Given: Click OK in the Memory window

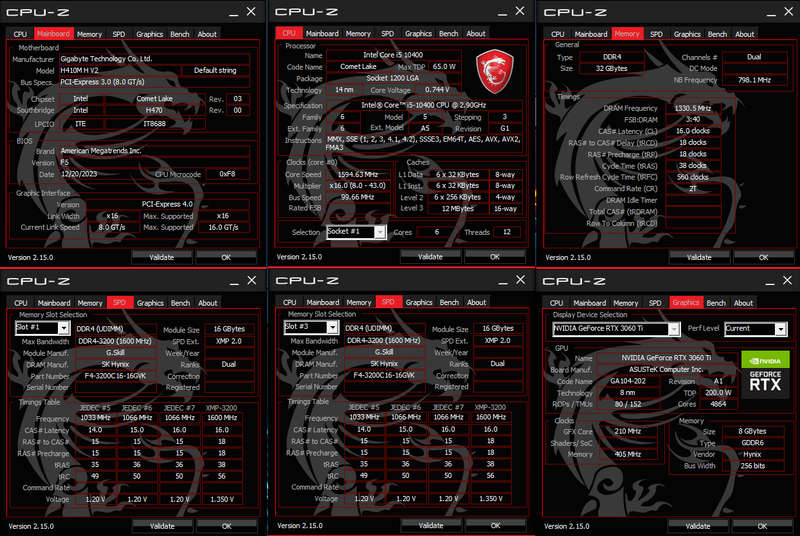Looking at the screenshot, I should pos(763,258).
